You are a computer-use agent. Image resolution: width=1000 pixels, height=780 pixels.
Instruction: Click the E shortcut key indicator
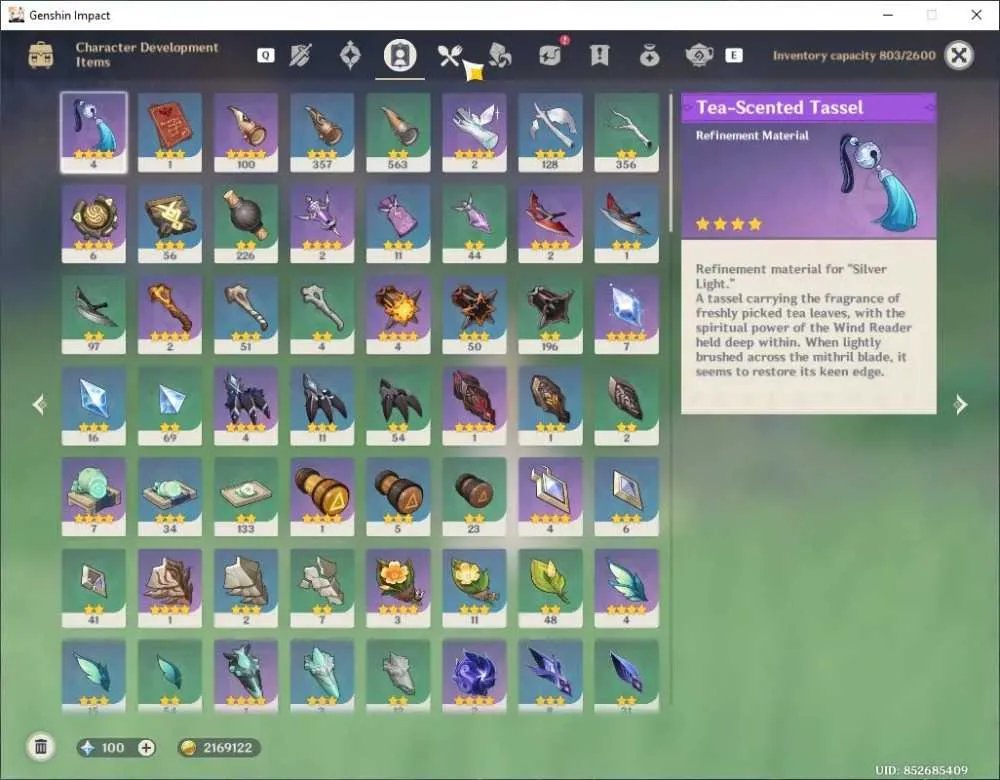pyautogui.click(x=734, y=55)
